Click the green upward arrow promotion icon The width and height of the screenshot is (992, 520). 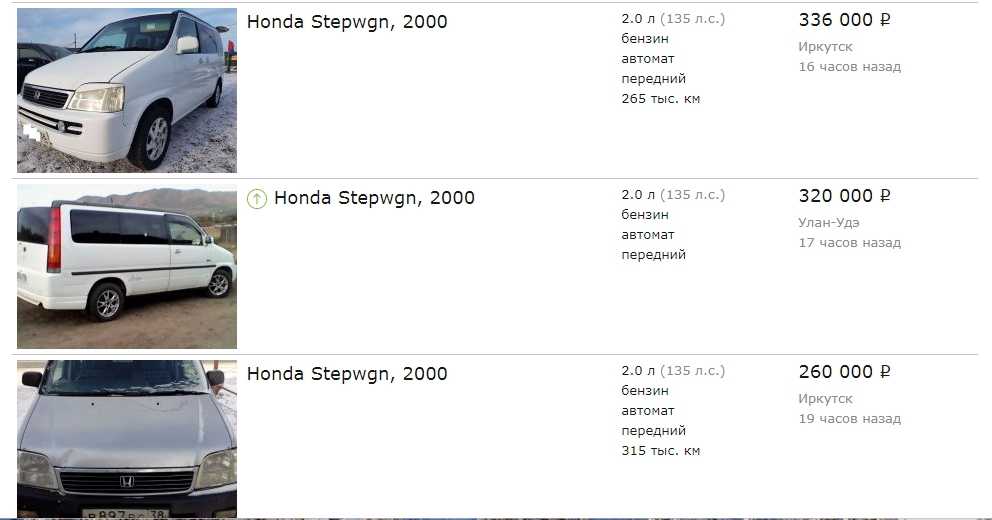[x=257, y=198]
